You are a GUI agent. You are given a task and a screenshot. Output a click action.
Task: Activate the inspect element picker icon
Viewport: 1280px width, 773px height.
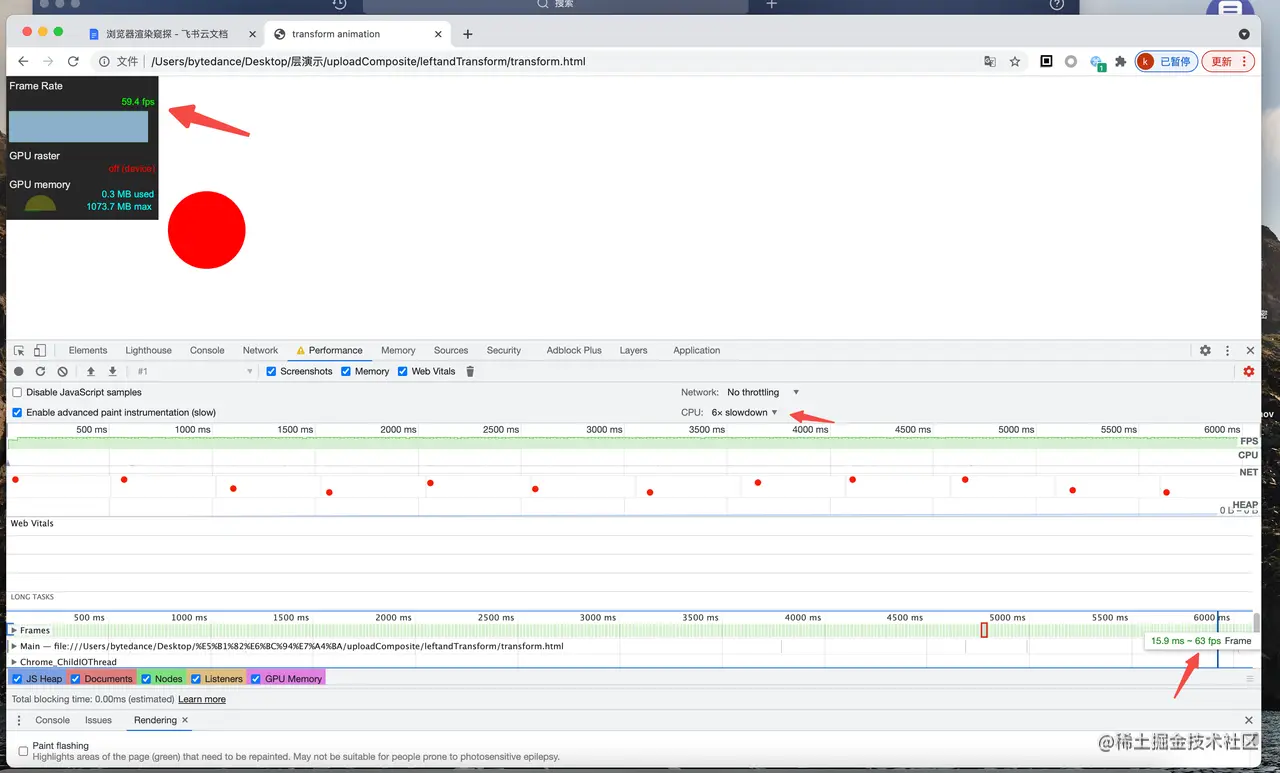tap(19, 351)
